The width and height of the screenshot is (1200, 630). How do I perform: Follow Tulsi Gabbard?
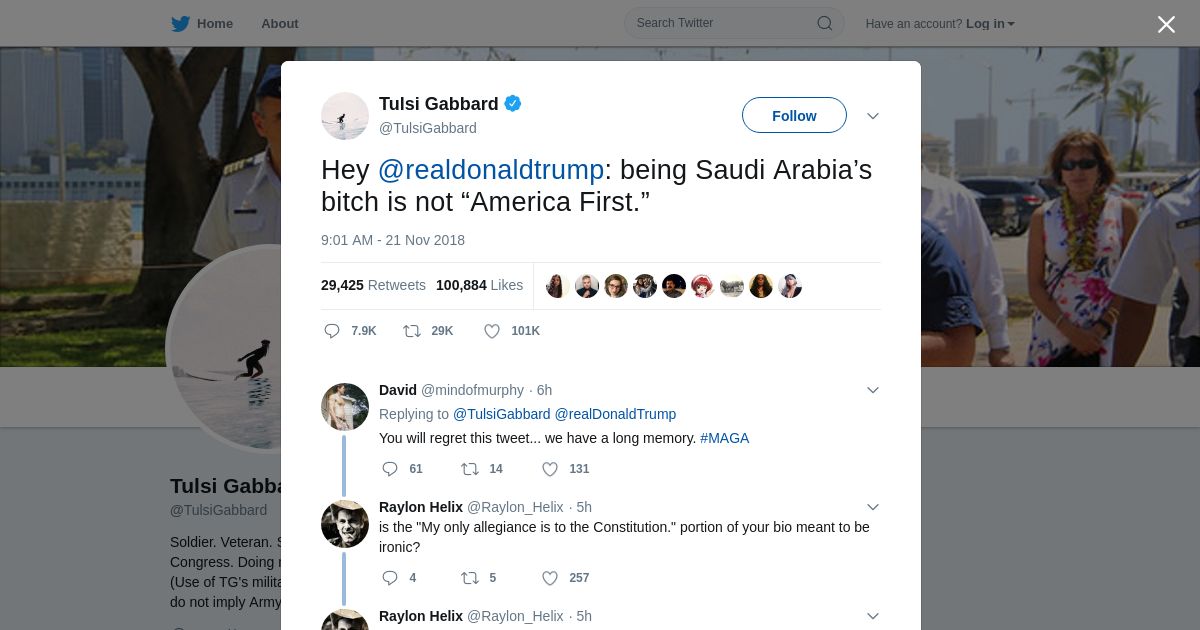click(x=794, y=116)
